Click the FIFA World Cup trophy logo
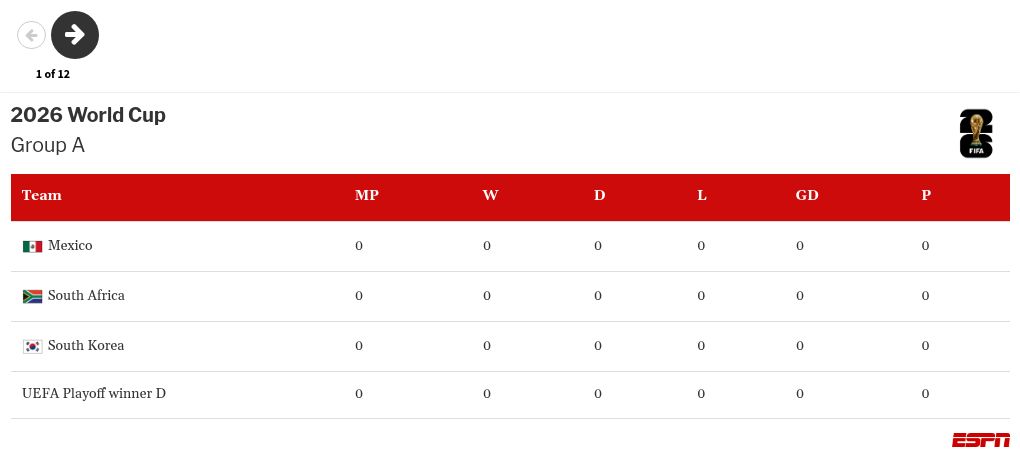Screen dimensions: 1020x462 click(976, 133)
